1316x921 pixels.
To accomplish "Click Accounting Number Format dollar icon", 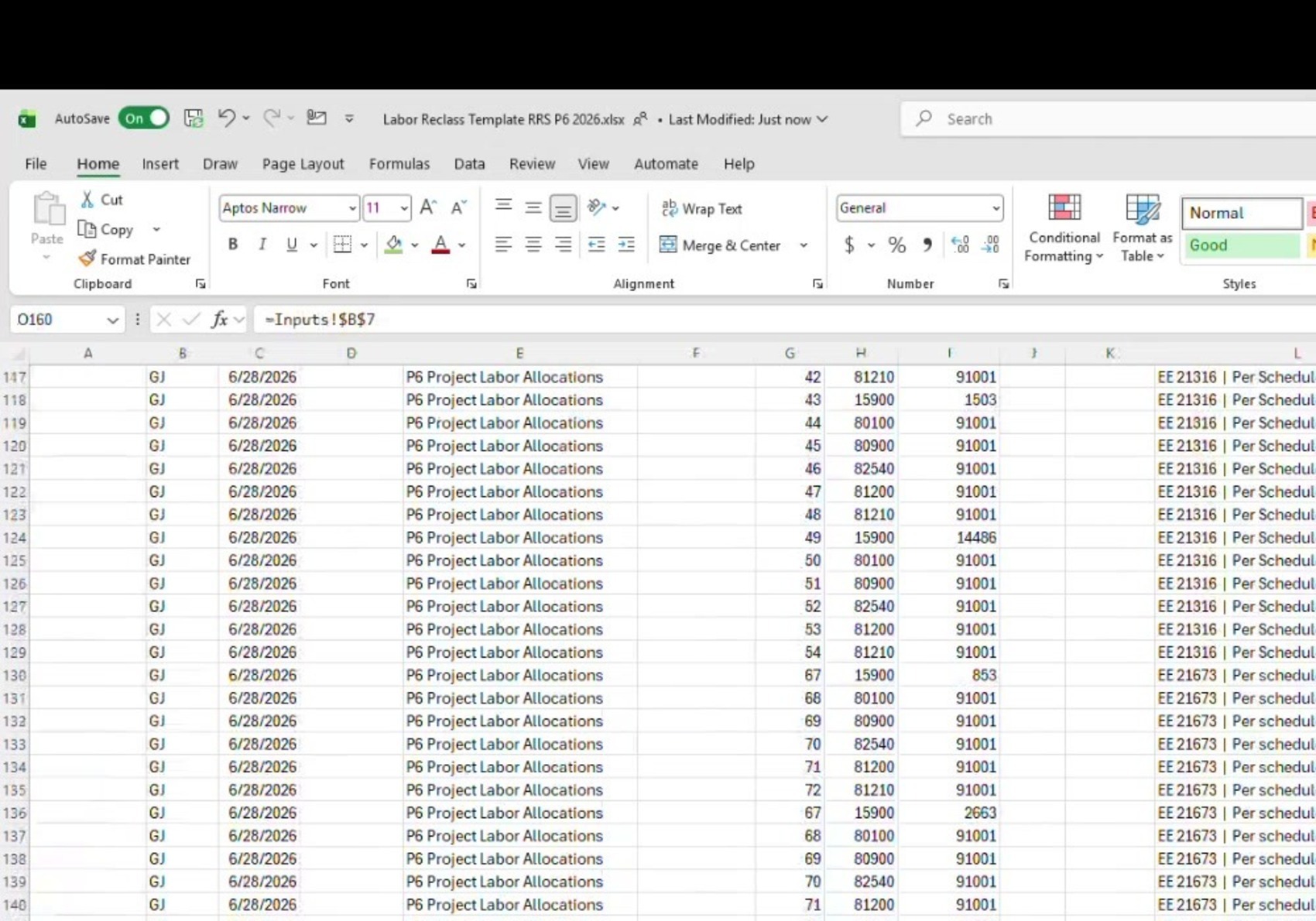I will pyautogui.click(x=849, y=245).
